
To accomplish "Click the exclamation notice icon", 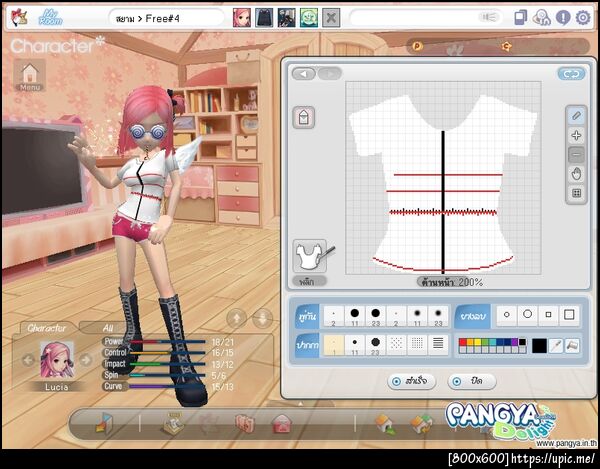I will pyautogui.click(x=563, y=18).
